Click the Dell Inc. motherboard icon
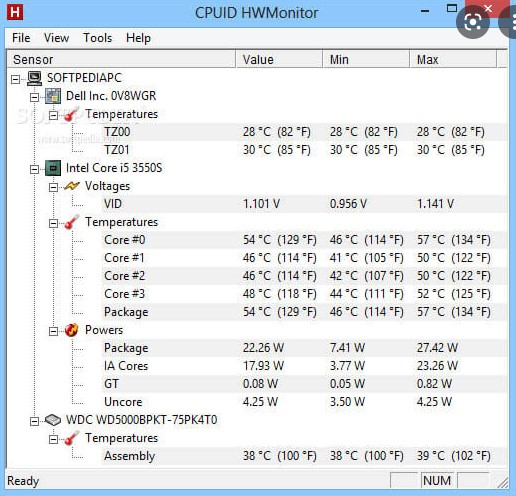Viewport: 516px width, 496px height. 53,96
